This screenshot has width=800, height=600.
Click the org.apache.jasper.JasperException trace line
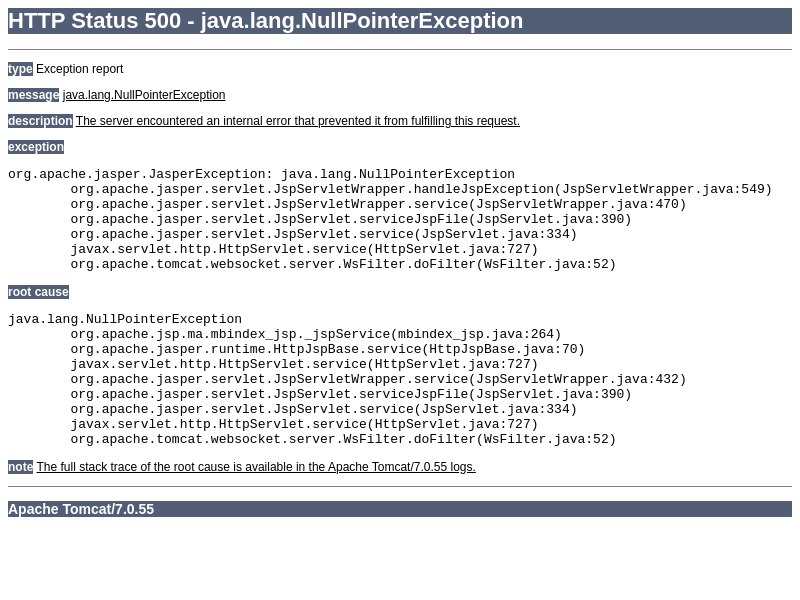tap(261, 174)
